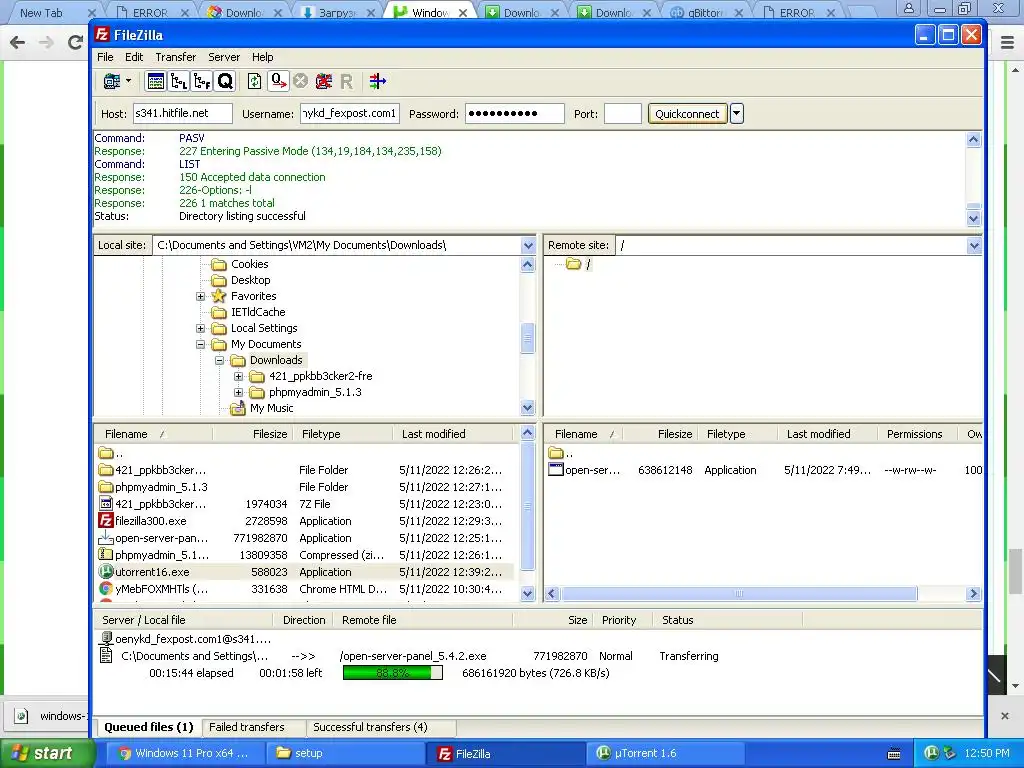Switch to Successful transfers (4) tab

pos(370,727)
